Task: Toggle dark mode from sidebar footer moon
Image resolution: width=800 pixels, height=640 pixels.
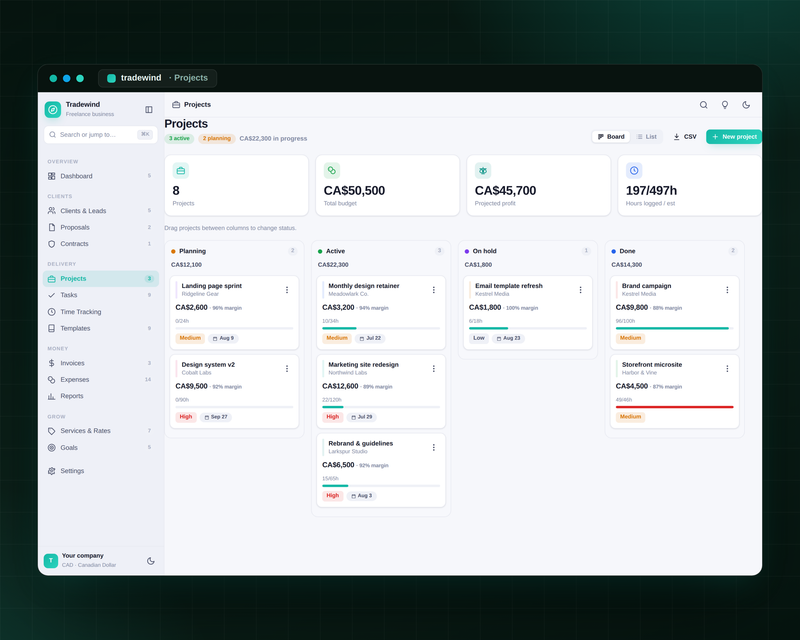Action: [151, 560]
